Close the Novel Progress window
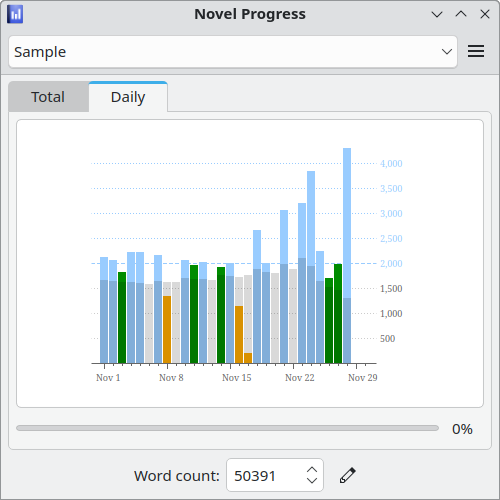Screen dimensions: 500x500 point(485,14)
